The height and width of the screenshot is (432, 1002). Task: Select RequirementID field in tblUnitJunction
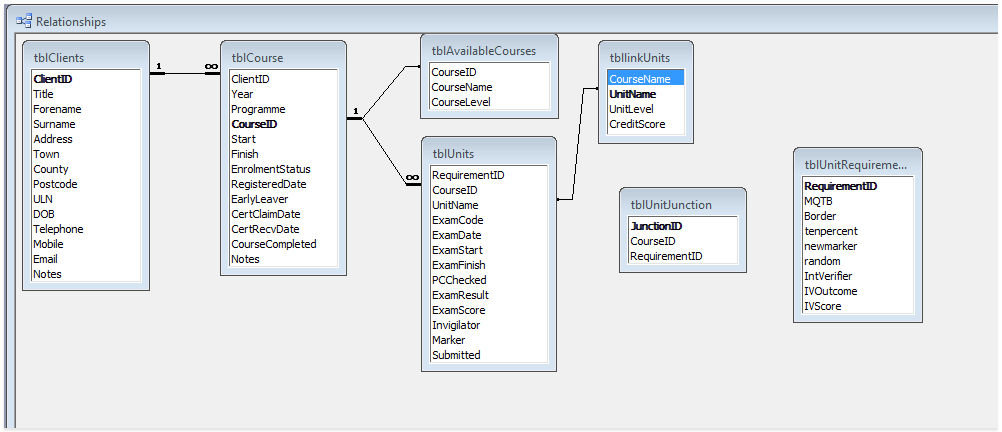pos(682,256)
